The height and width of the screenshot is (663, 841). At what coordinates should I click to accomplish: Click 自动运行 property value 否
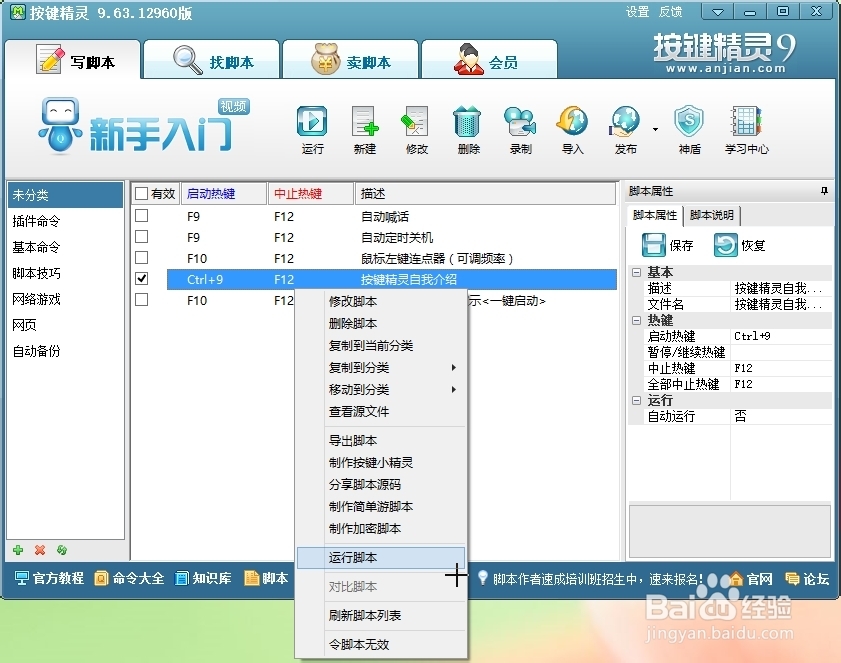[781, 416]
